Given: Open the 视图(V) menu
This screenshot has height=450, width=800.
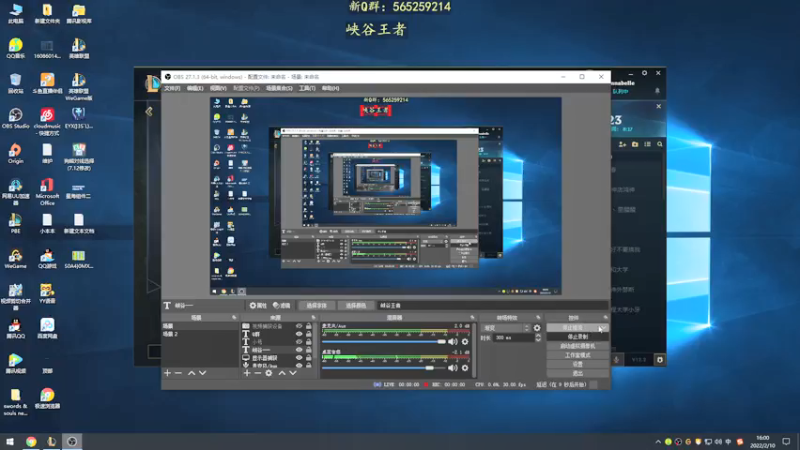Looking at the screenshot, I should 218,88.
